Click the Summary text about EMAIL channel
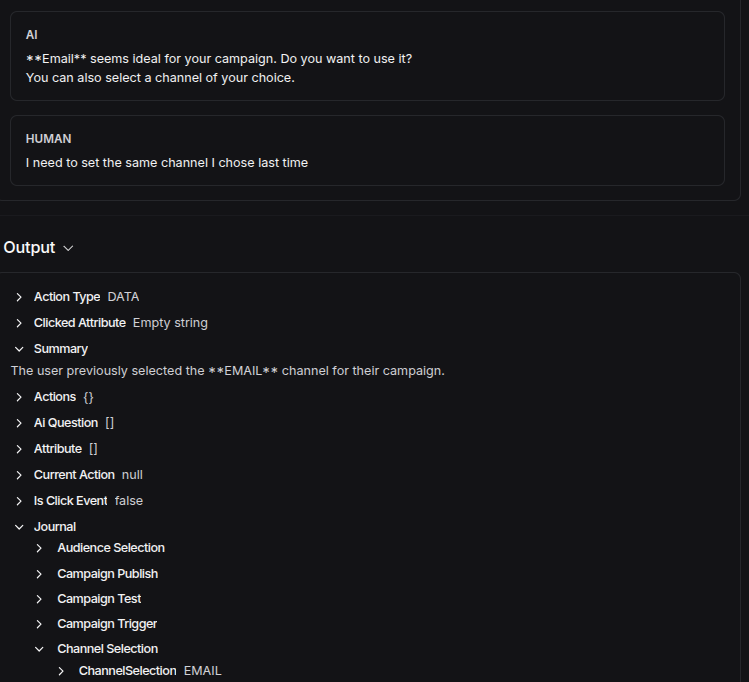Screen dimensions: 749x682 point(228,371)
